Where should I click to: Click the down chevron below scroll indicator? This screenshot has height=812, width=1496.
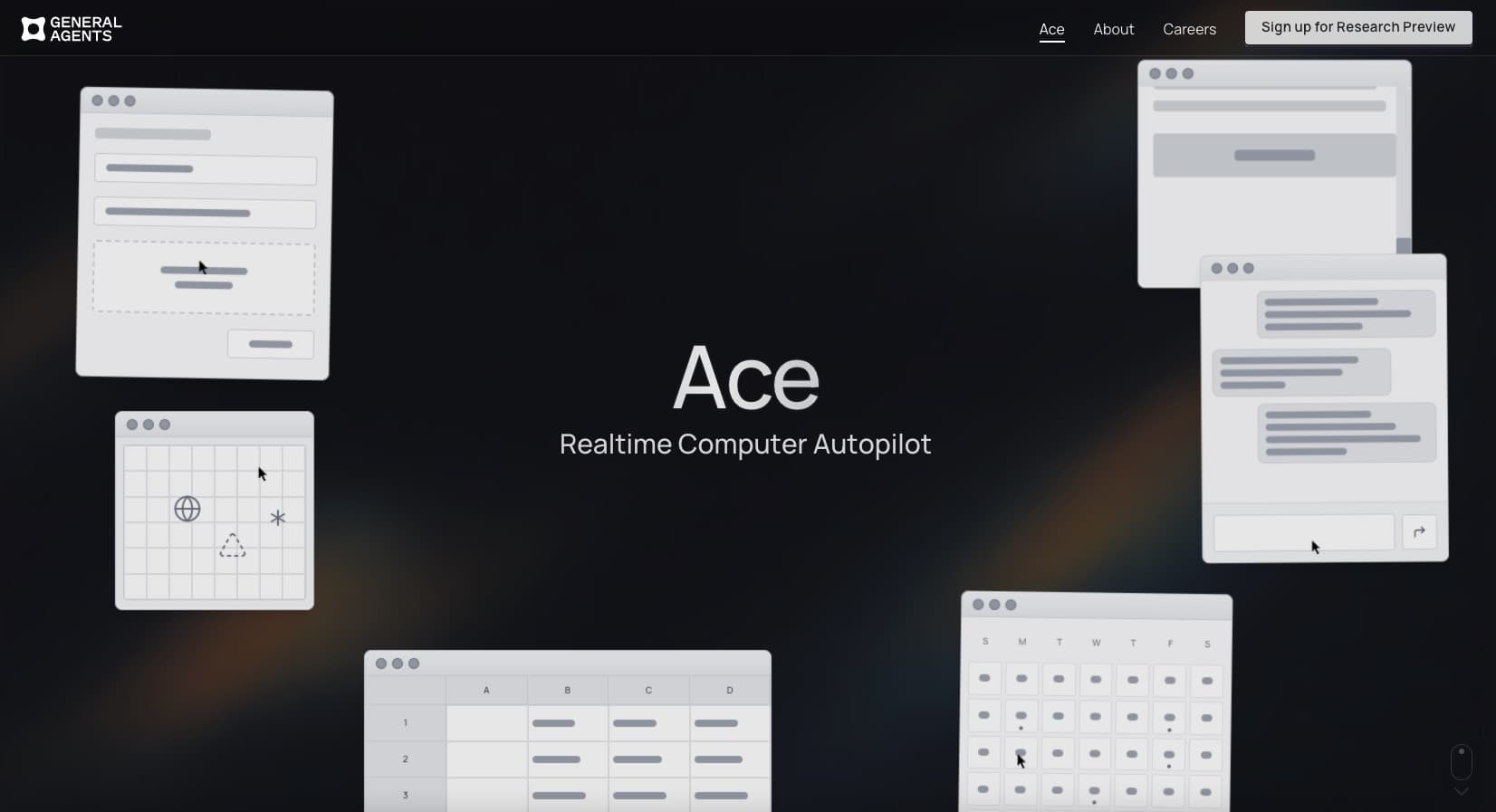[1461, 791]
